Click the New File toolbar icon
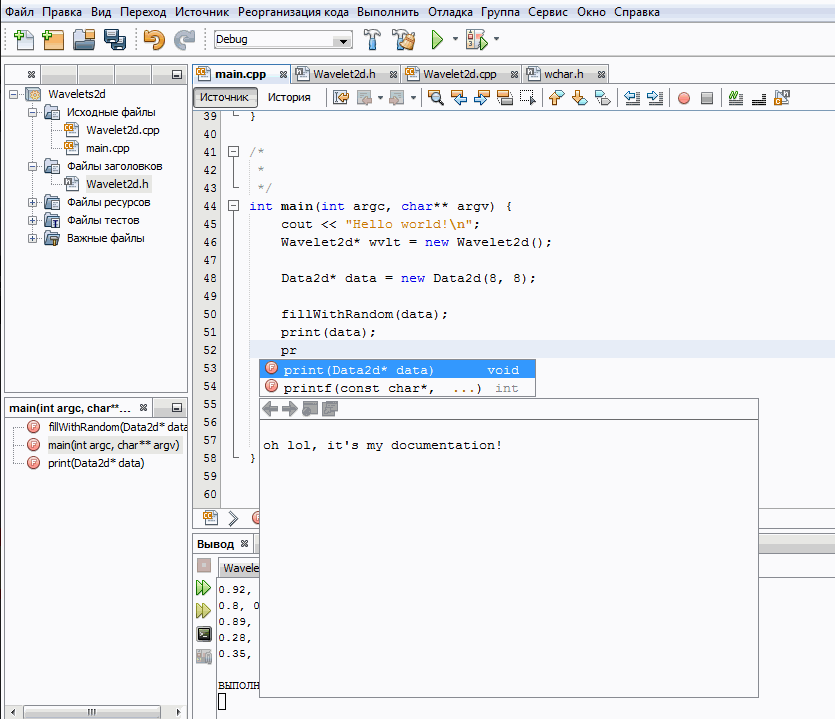 tap(23, 40)
